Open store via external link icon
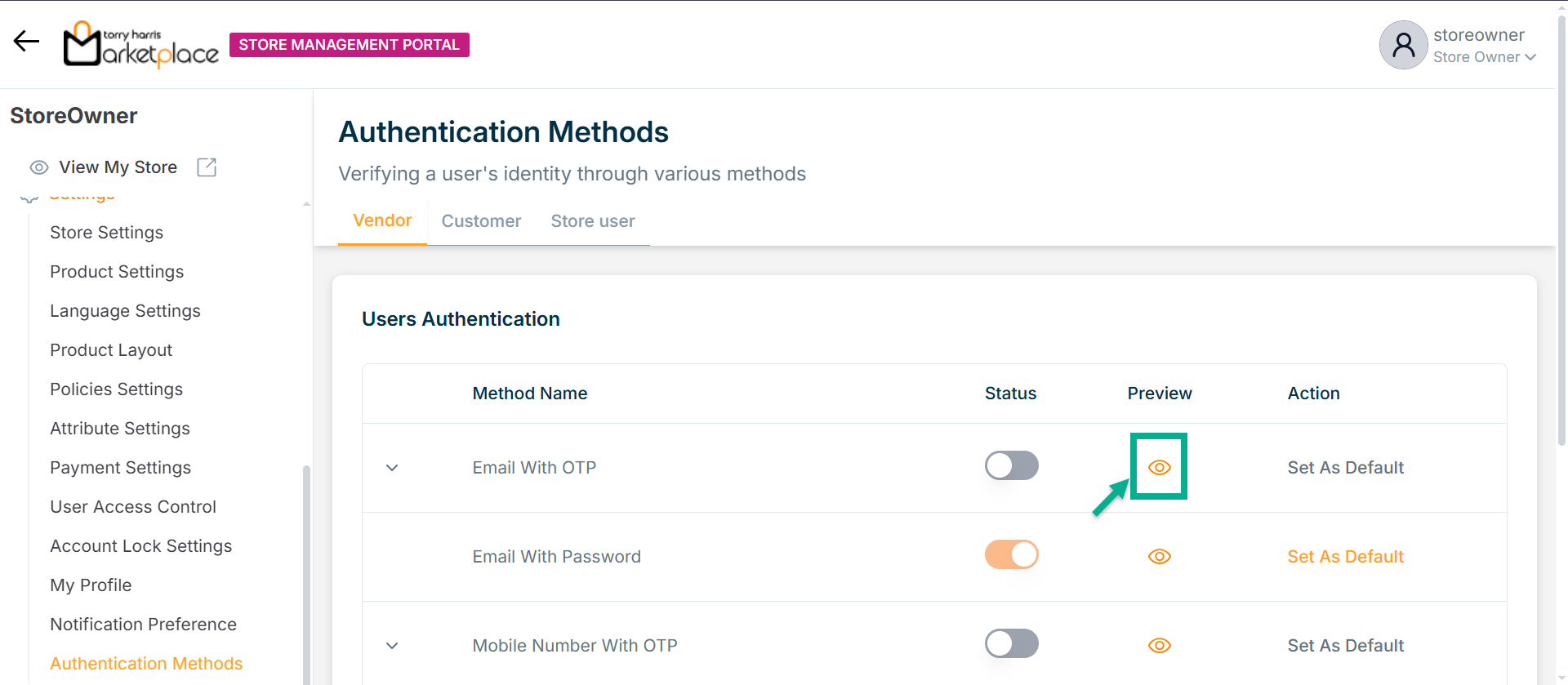The width and height of the screenshot is (1568, 685). tap(207, 167)
